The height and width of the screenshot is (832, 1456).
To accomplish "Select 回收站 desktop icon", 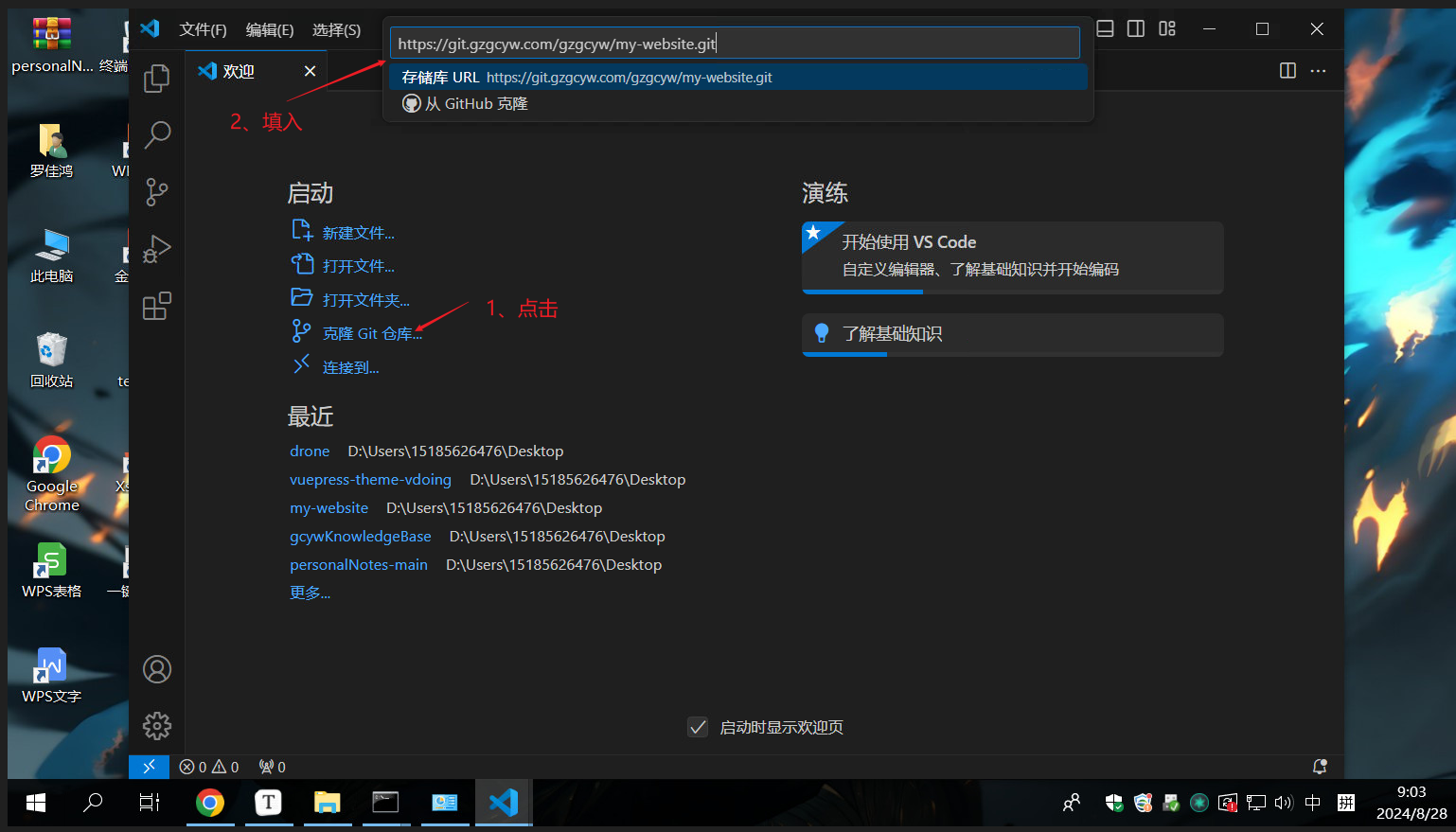I will [52, 360].
